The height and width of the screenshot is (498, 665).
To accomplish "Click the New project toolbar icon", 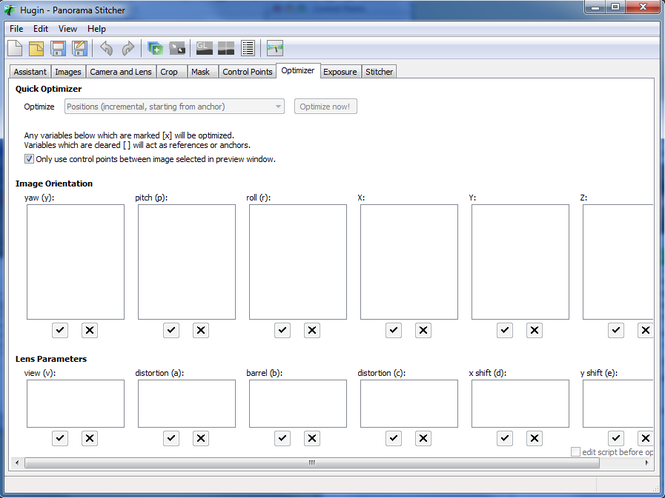I will [x=15, y=48].
